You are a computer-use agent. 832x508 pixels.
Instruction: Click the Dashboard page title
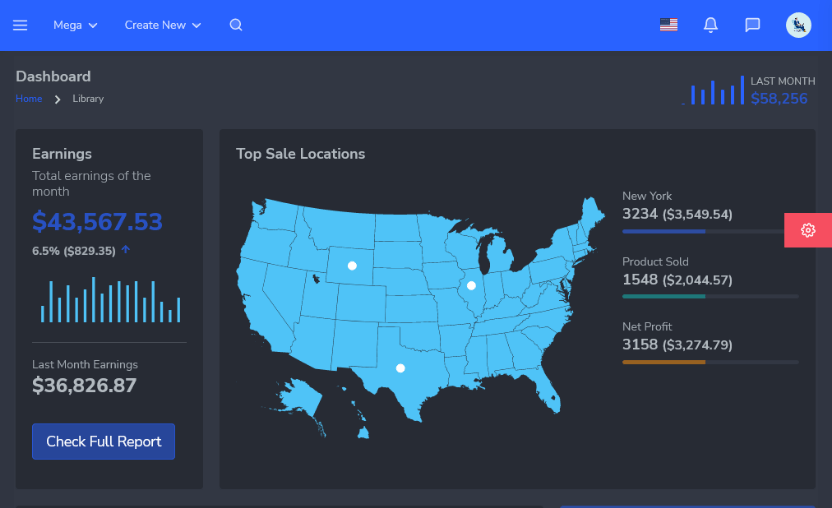[53, 76]
